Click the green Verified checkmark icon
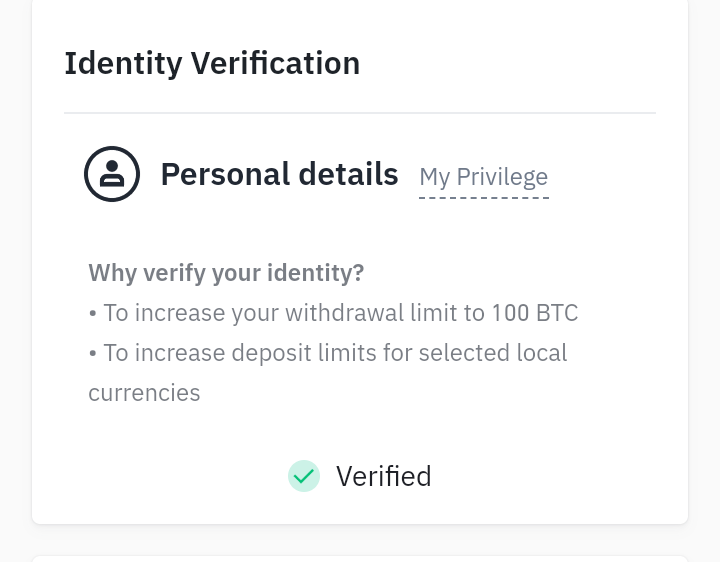 [304, 476]
